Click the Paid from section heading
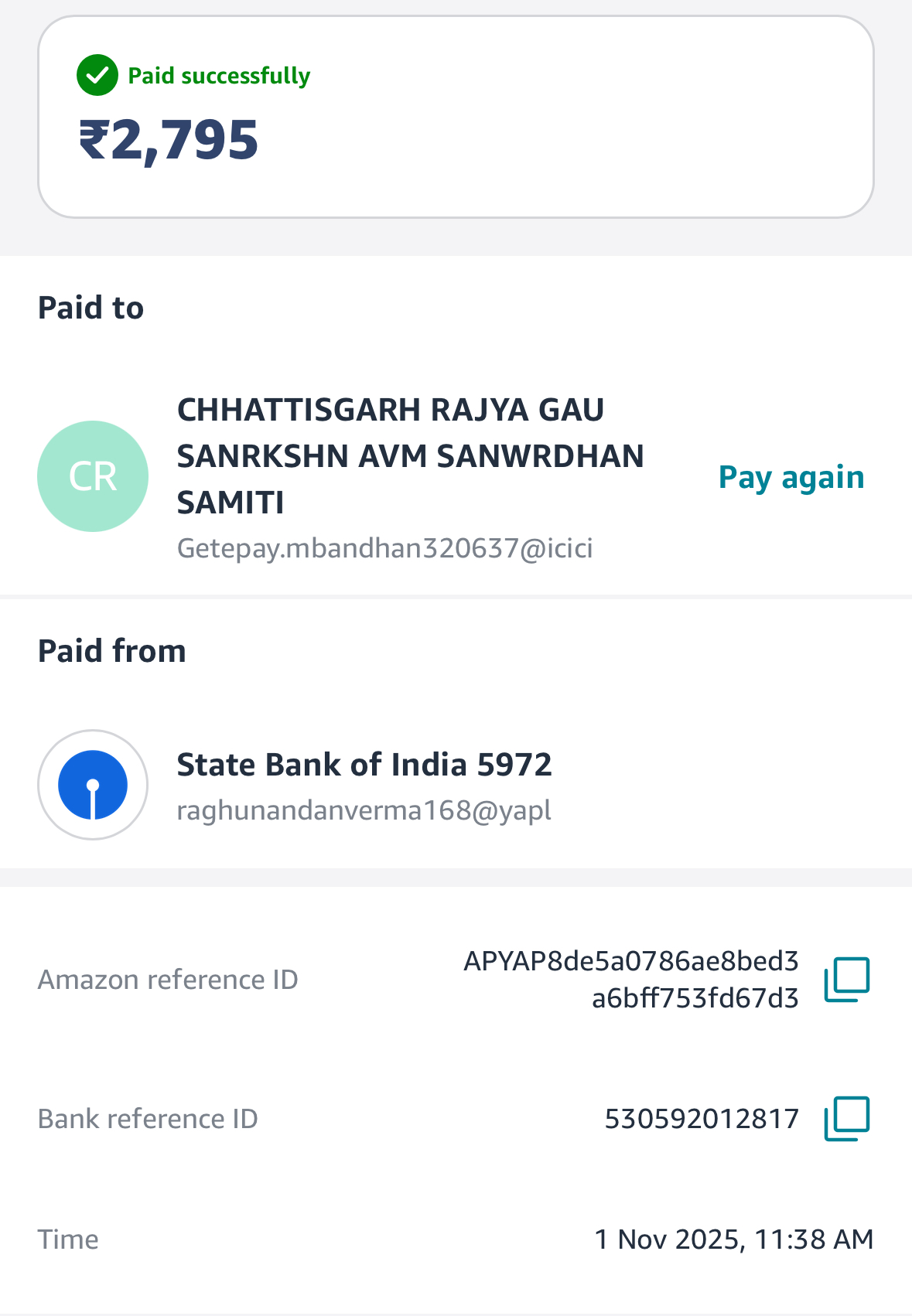Image resolution: width=912 pixels, height=1316 pixels. tap(112, 651)
